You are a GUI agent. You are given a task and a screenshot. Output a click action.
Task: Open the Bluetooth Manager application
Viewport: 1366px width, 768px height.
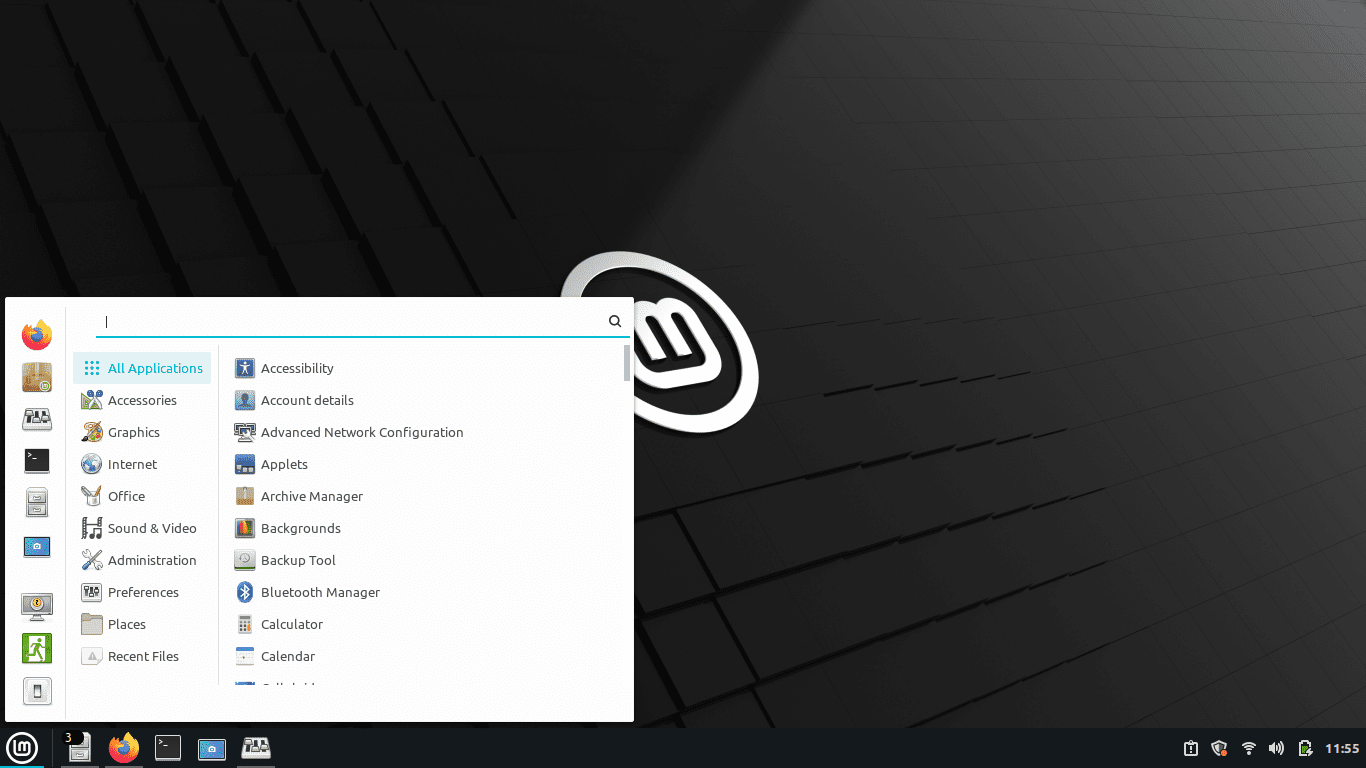(320, 592)
